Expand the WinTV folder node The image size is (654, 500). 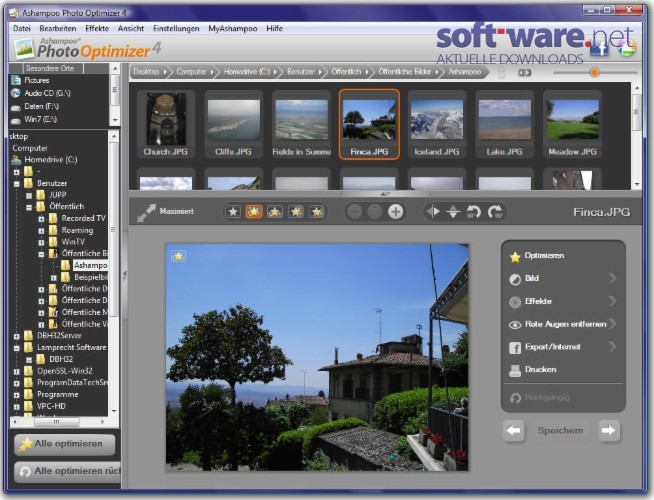click(41, 242)
